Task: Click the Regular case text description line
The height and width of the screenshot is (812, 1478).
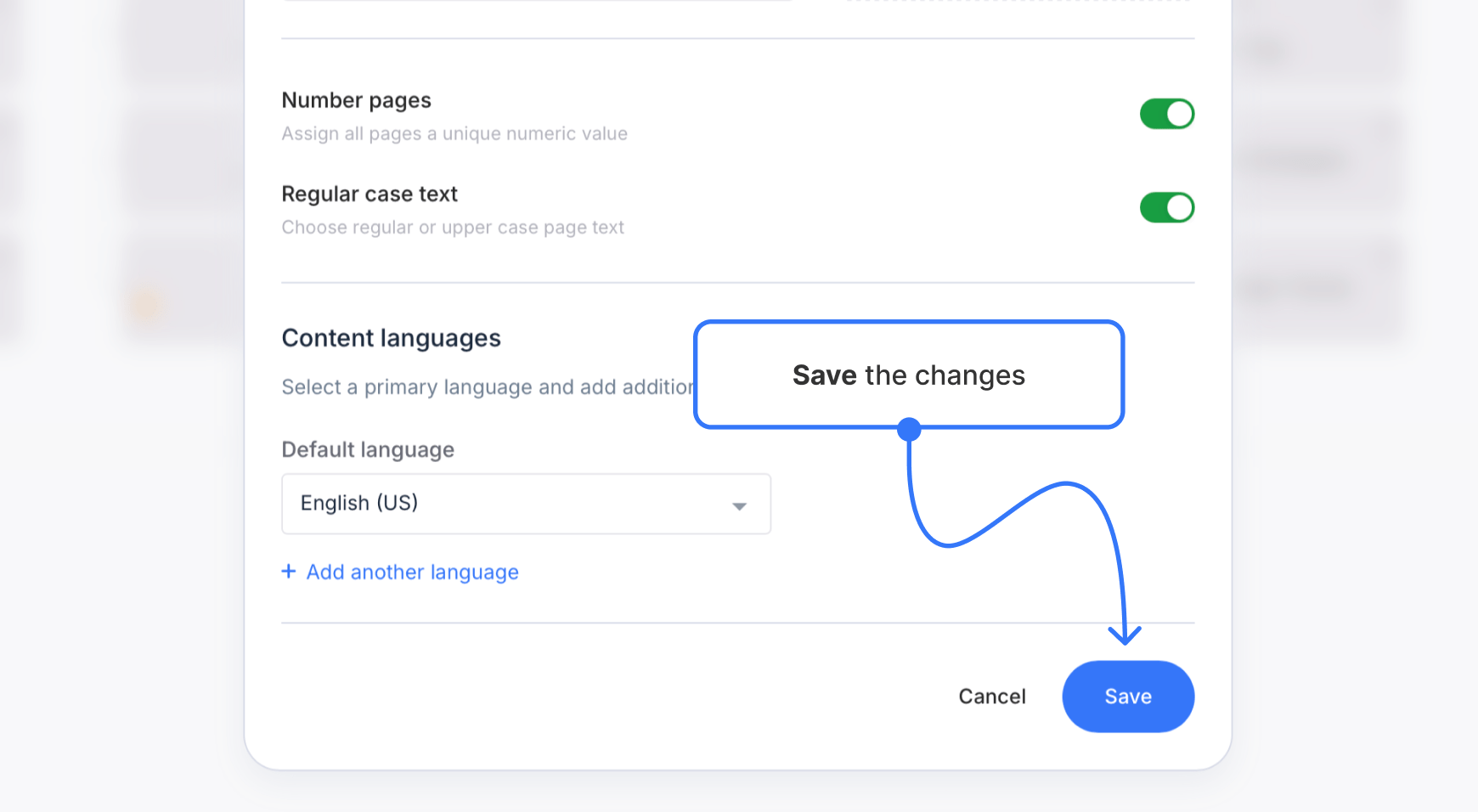Action: click(x=453, y=227)
